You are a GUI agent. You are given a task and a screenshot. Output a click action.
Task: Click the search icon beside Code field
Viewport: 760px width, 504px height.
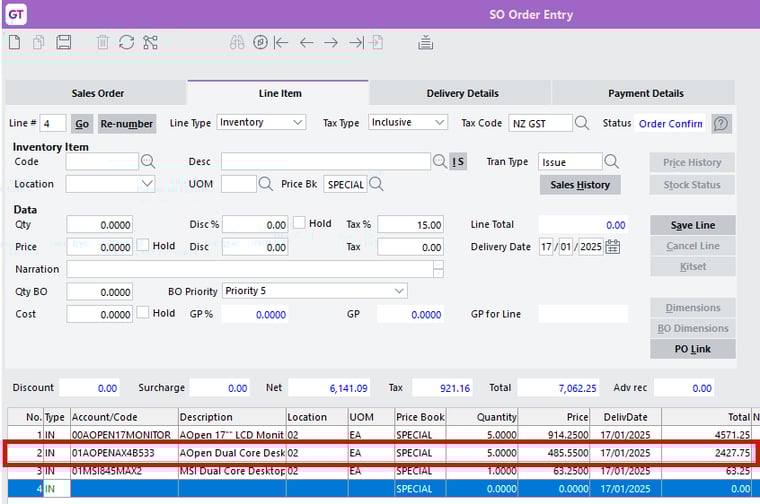(x=148, y=162)
